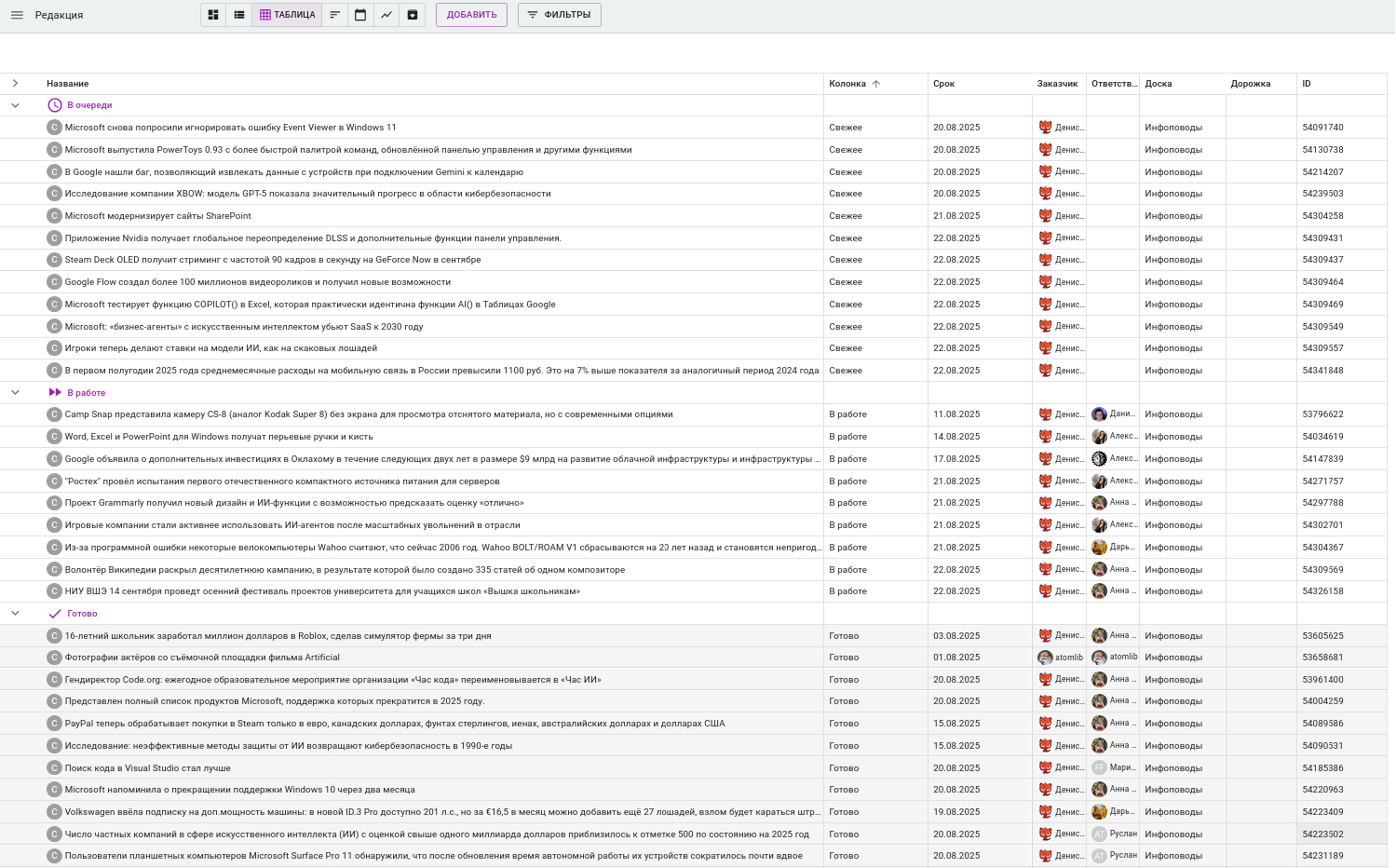
Task: Expand all groups via header chevron
Action: coord(15,84)
